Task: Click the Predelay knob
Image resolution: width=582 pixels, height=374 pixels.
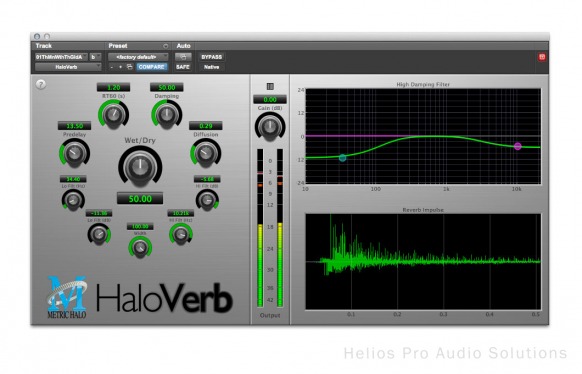Action: click(74, 153)
